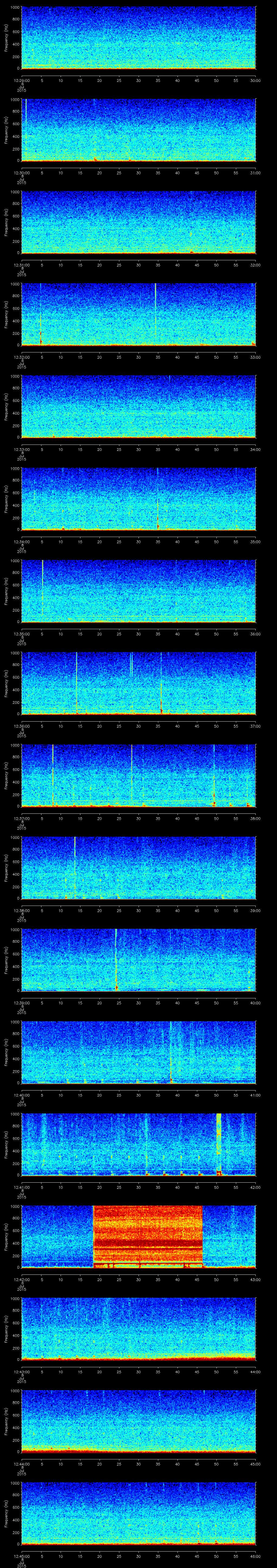The height and width of the screenshot is (1568, 277).
Task: Click the "12:39:00" start time label
Action: (x=22, y=1003)
